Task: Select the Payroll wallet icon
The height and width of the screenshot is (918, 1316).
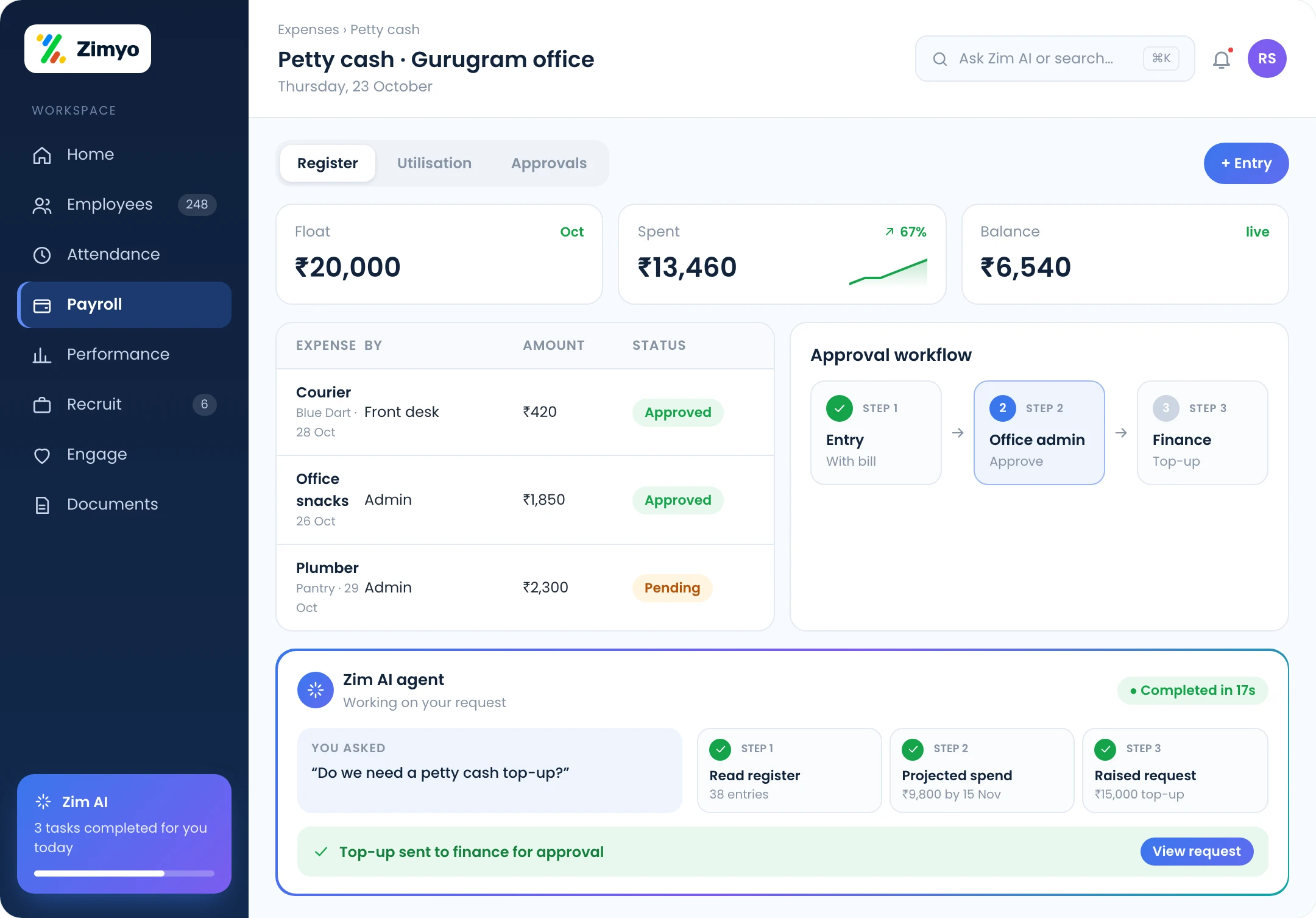Action: pos(42,305)
